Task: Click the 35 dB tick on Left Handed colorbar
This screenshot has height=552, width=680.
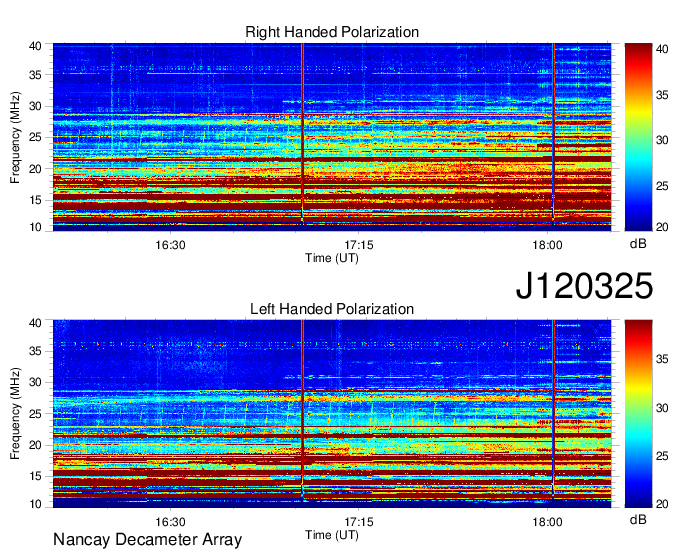Action: 662,359
